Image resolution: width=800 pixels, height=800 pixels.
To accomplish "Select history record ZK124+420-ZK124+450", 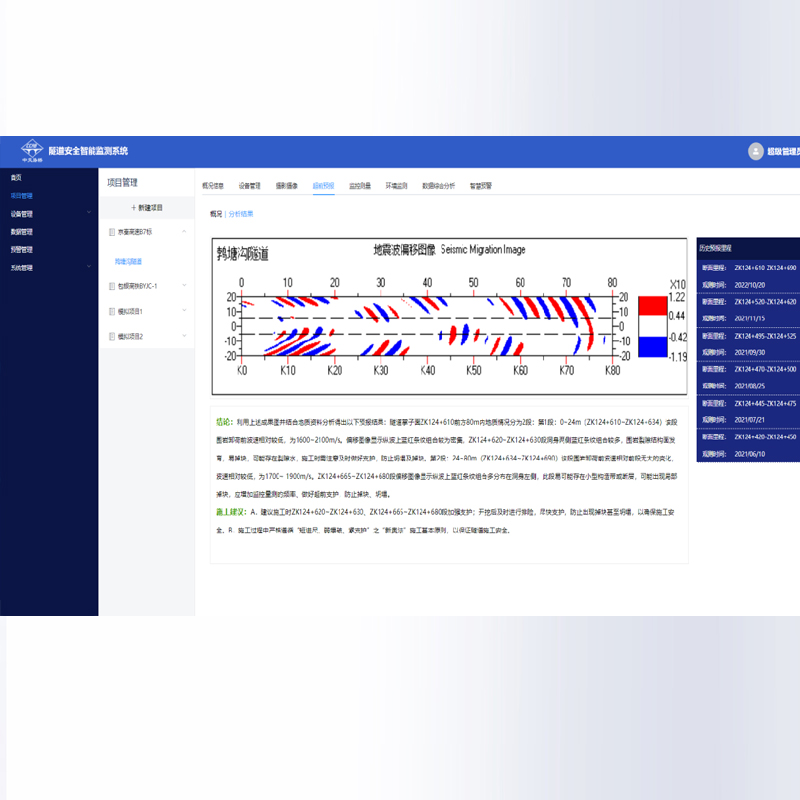I will pos(765,437).
